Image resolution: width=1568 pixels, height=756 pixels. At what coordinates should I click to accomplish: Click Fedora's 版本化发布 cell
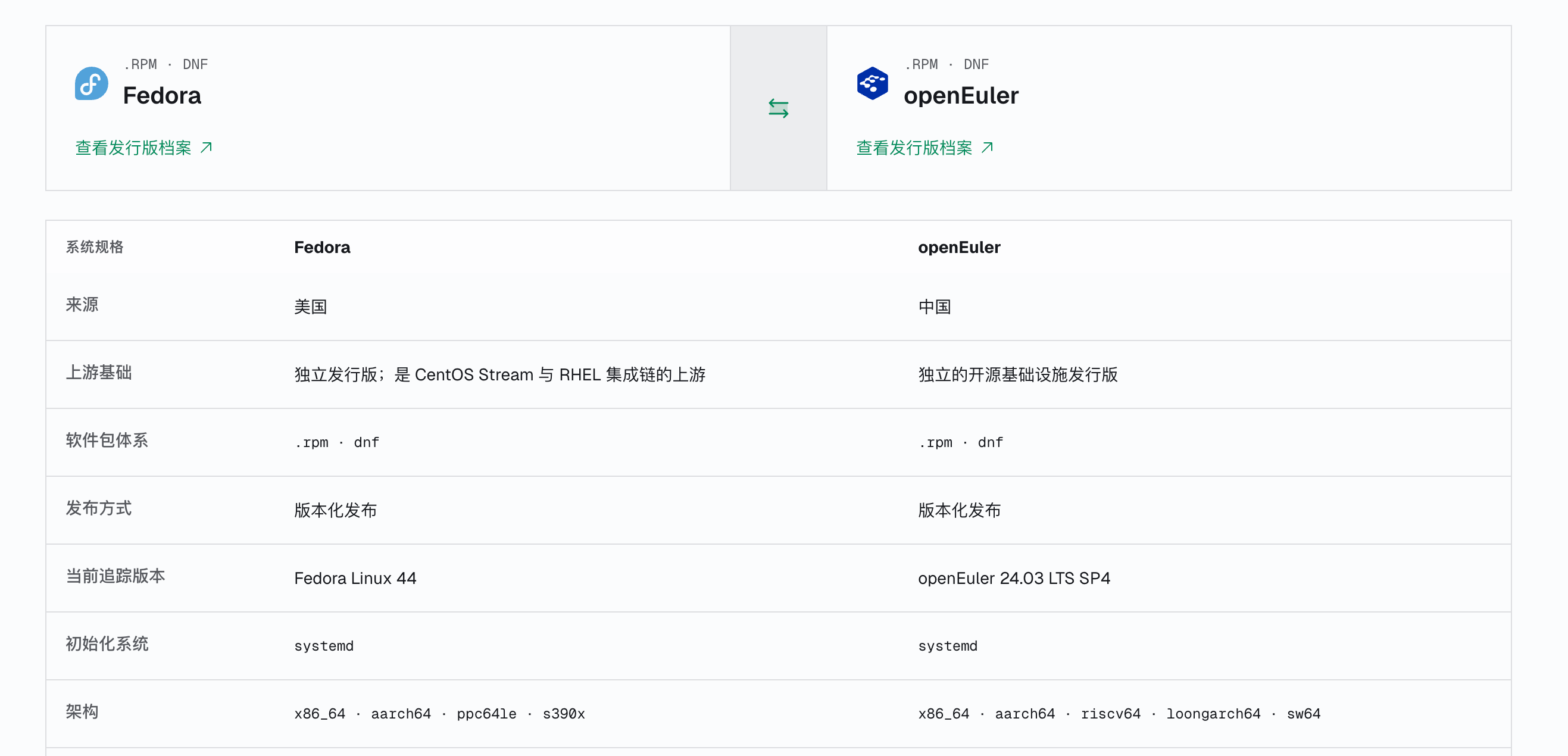(x=335, y=510)
